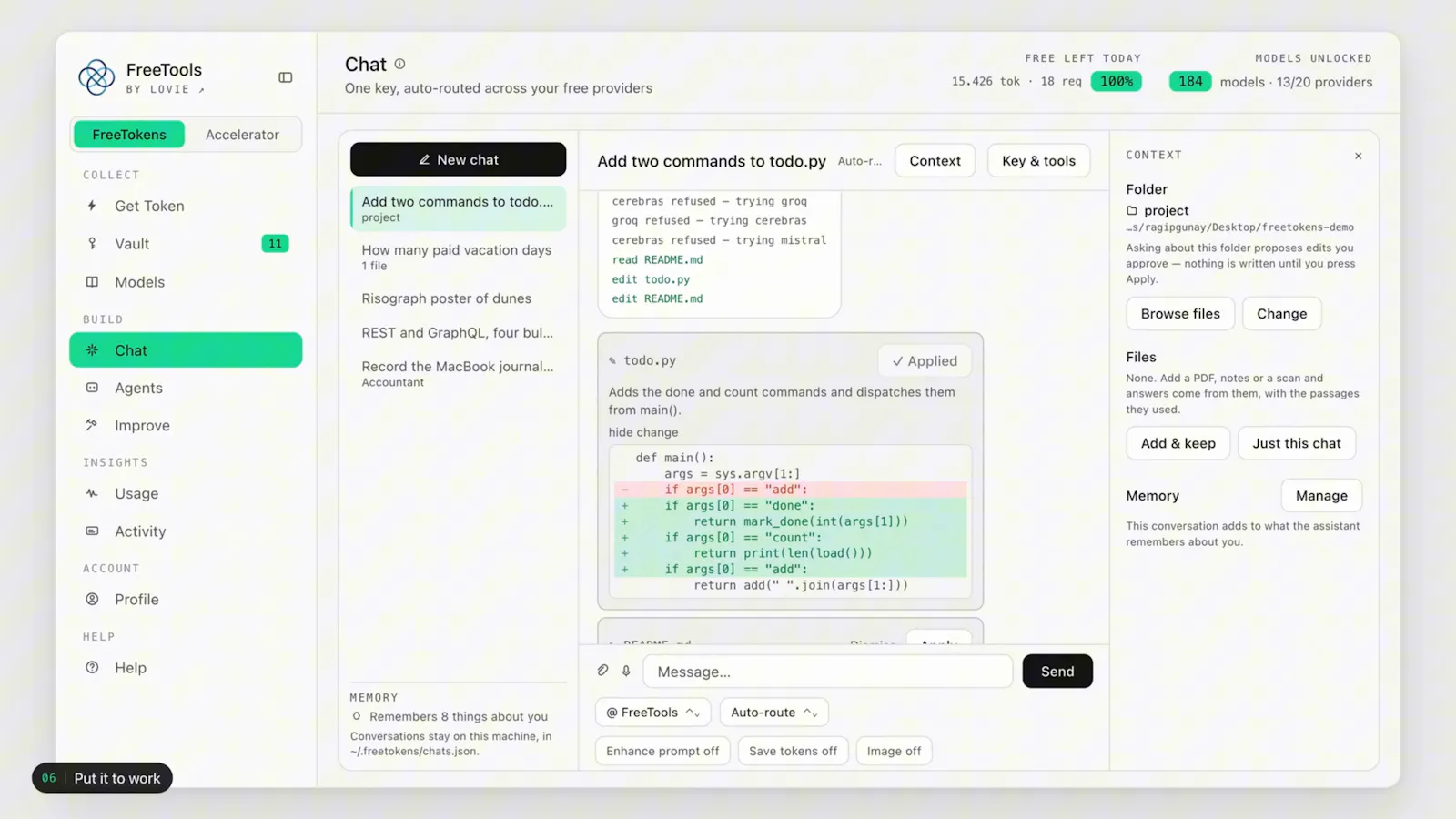Toggle Image off
The width and height of the screenshot is (1456, 819).
click(x=894, y=751)
